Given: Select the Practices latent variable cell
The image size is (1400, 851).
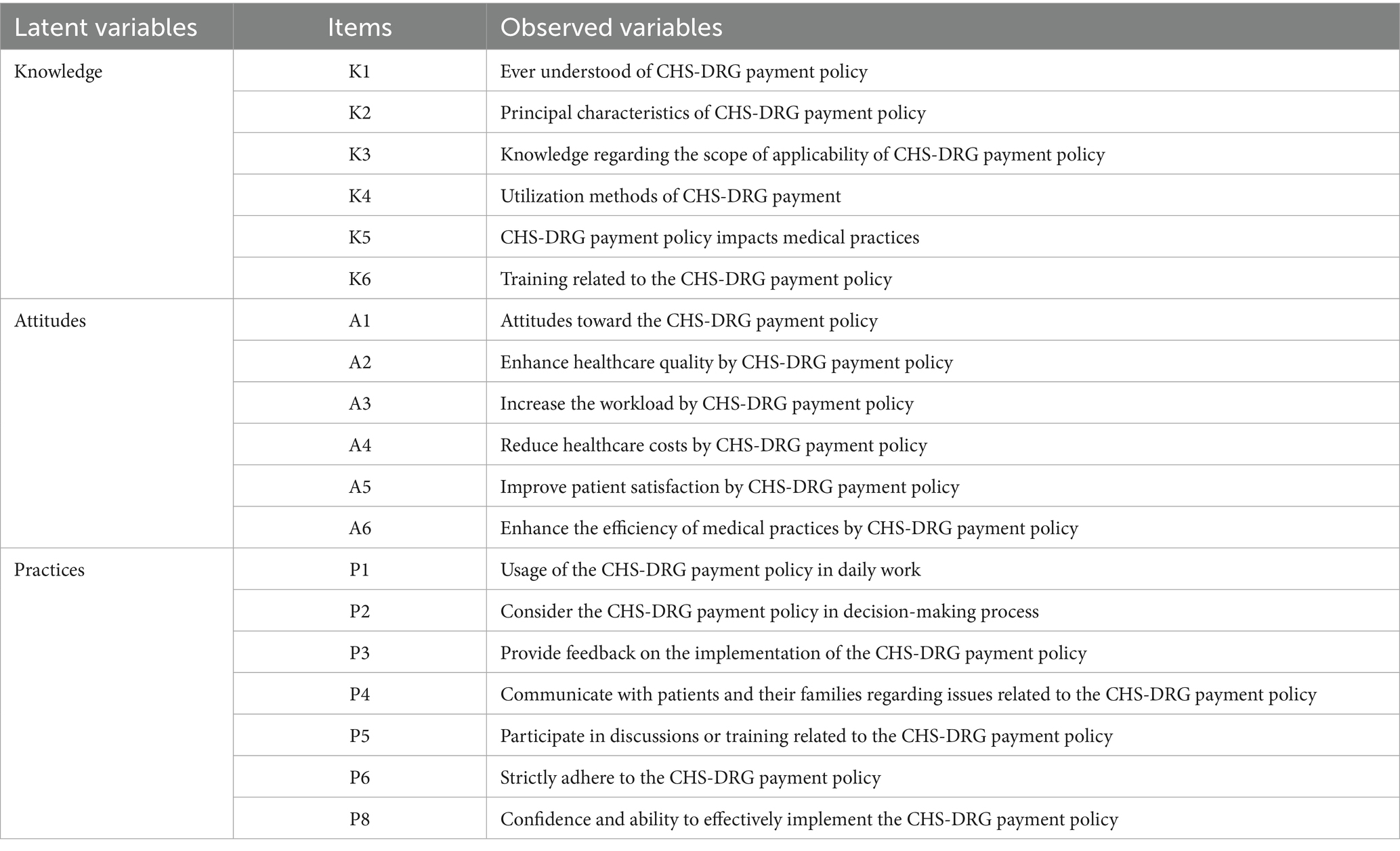Looking at the screenshot, I should [49, 570].
